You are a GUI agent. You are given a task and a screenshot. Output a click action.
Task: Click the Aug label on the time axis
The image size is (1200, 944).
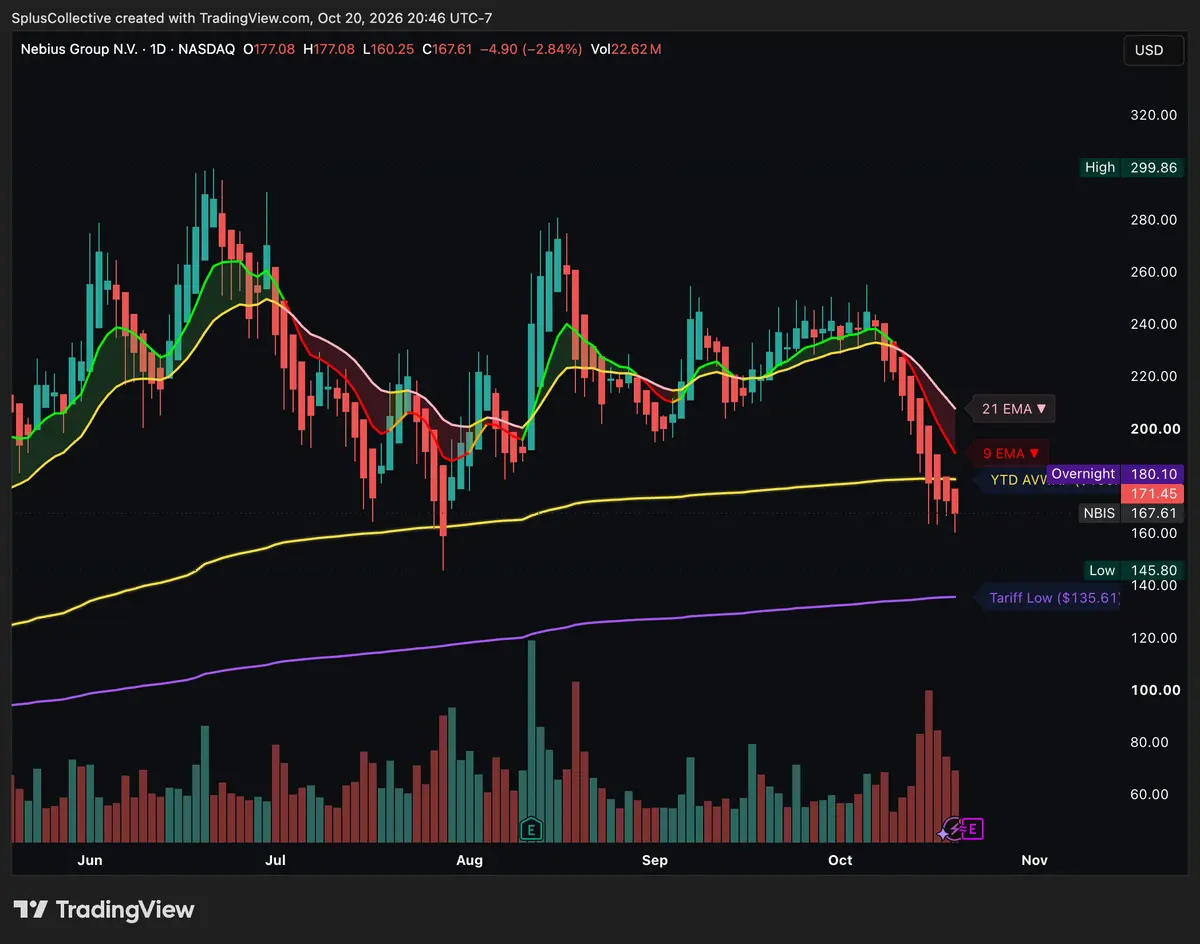click(469, 860)
